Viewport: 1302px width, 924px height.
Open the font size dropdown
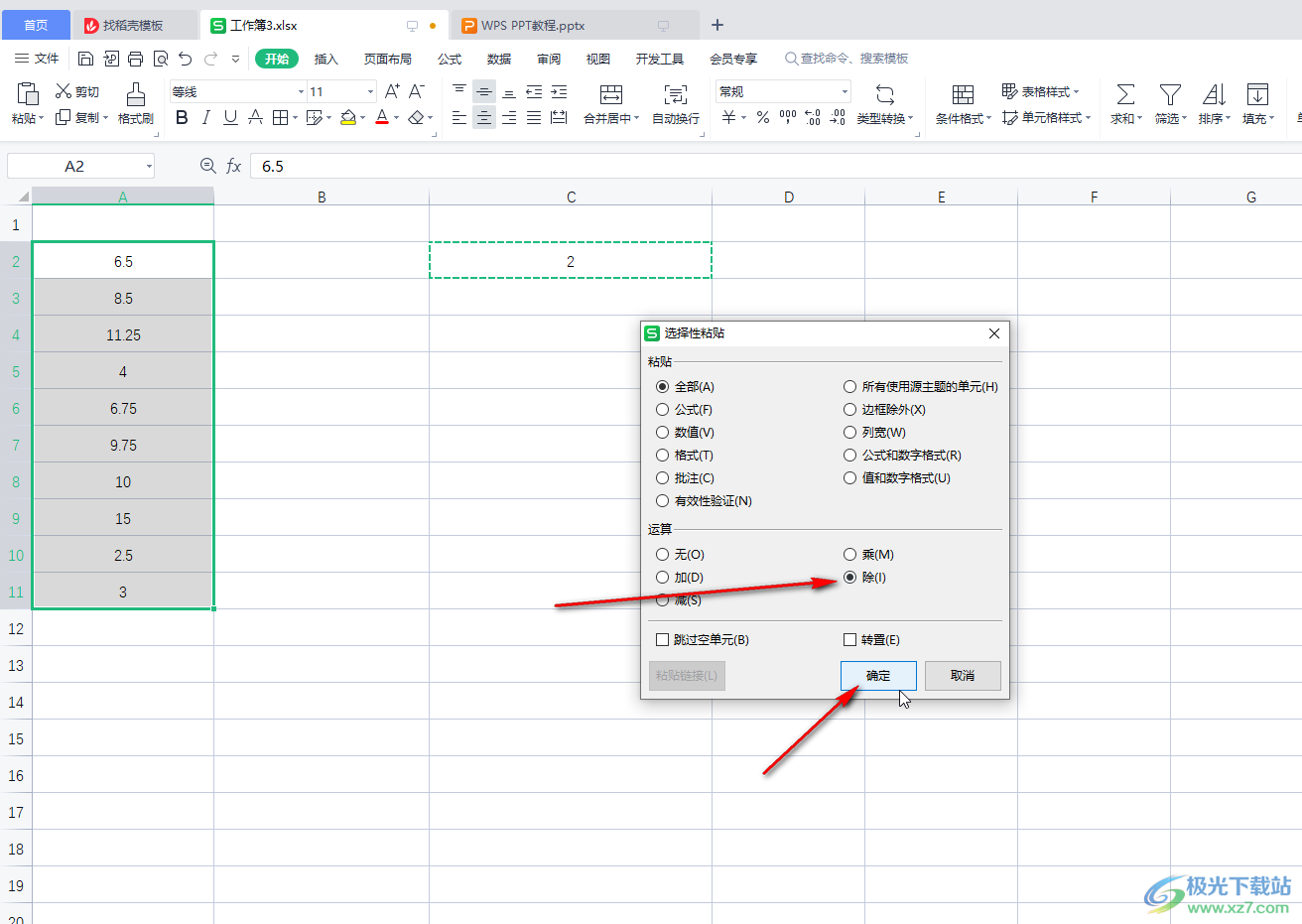click(370, 91)
